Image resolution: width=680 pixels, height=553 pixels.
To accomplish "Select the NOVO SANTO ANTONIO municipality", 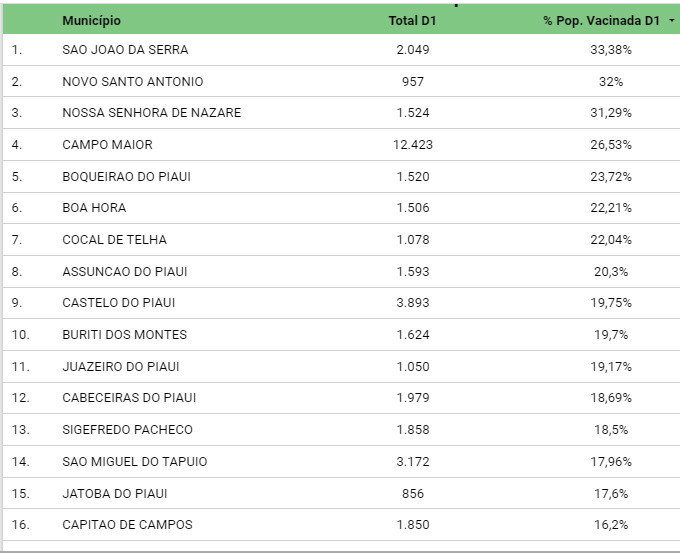I will click(x=133, y=82).
